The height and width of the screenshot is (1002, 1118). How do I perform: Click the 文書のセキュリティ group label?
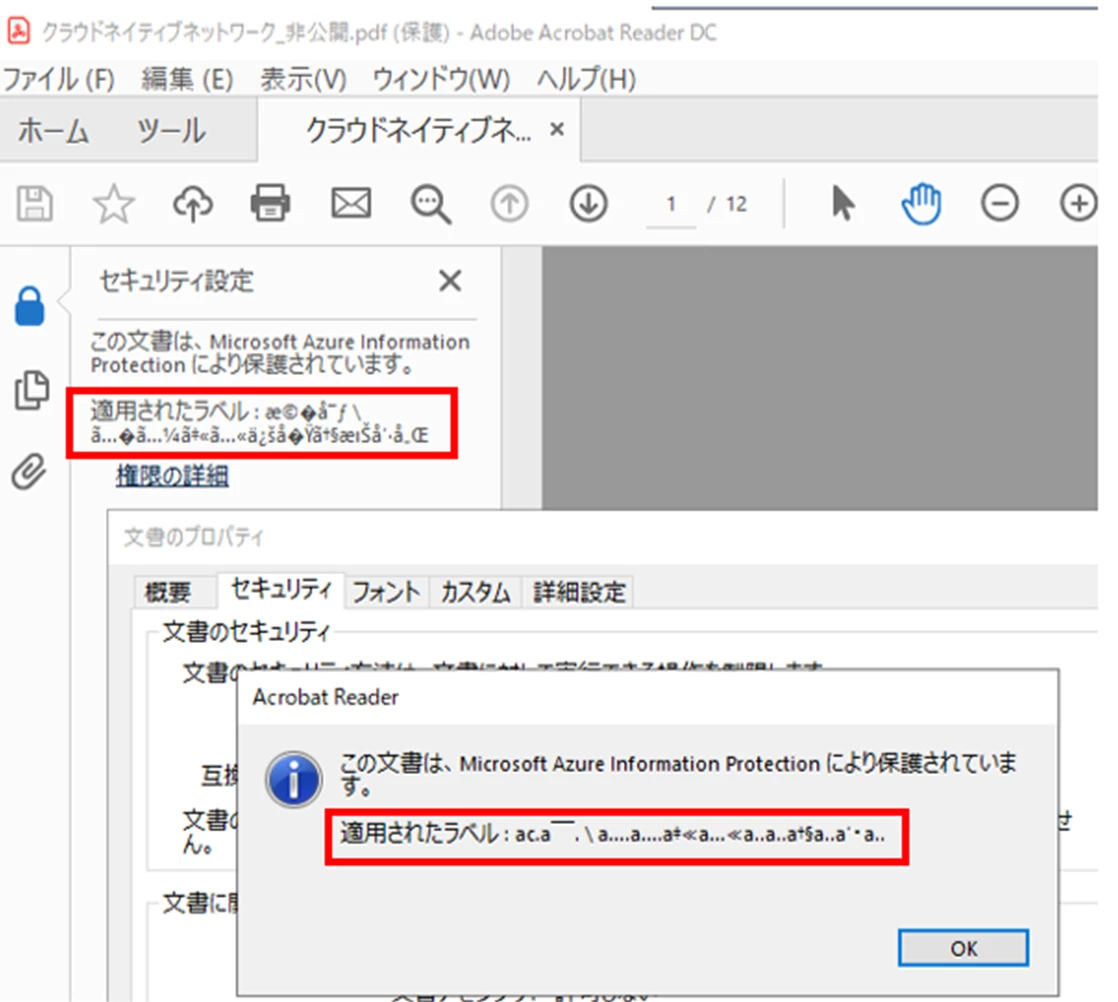[247, 632]
